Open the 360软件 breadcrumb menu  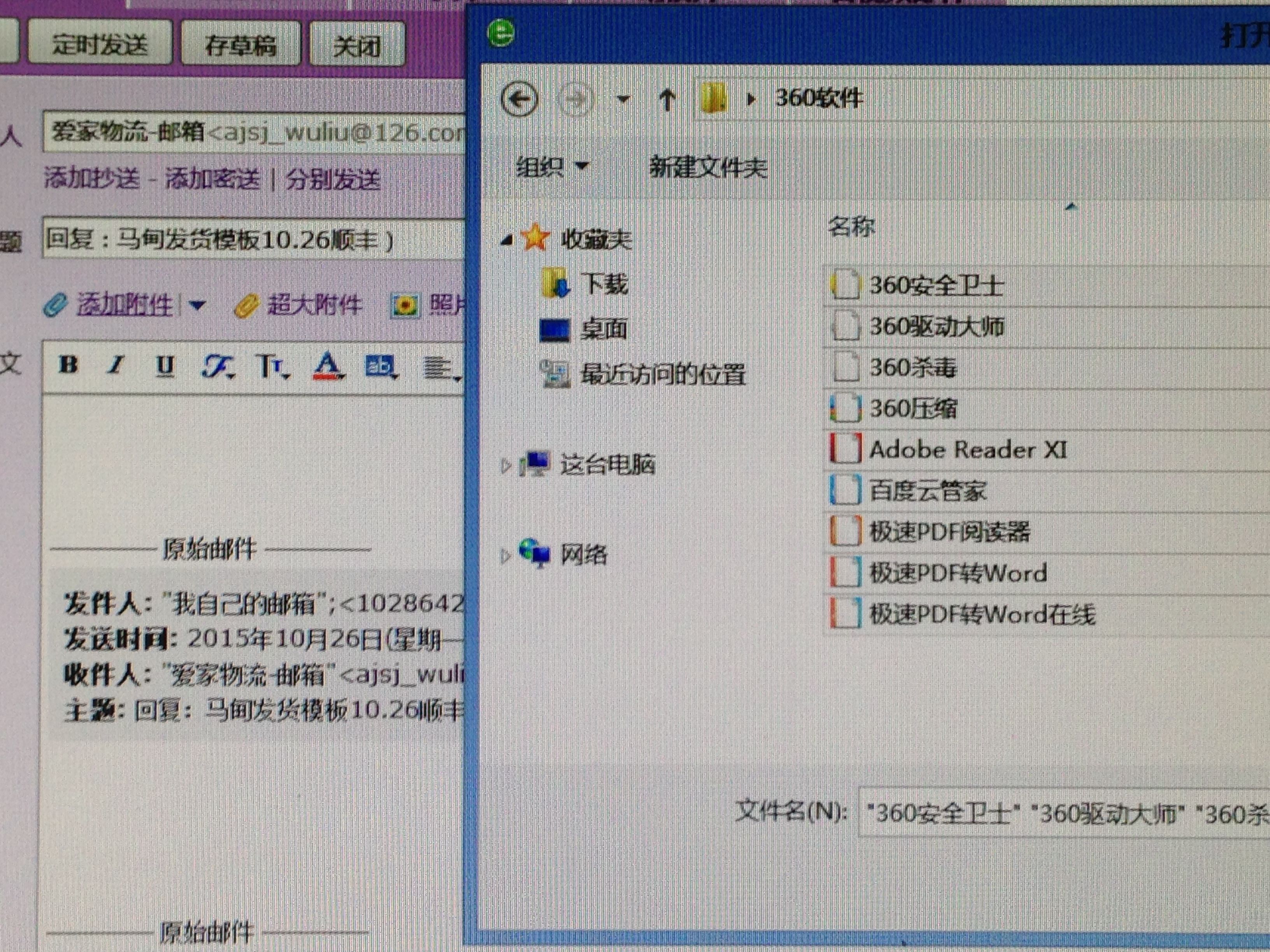(x=819, y=98)
